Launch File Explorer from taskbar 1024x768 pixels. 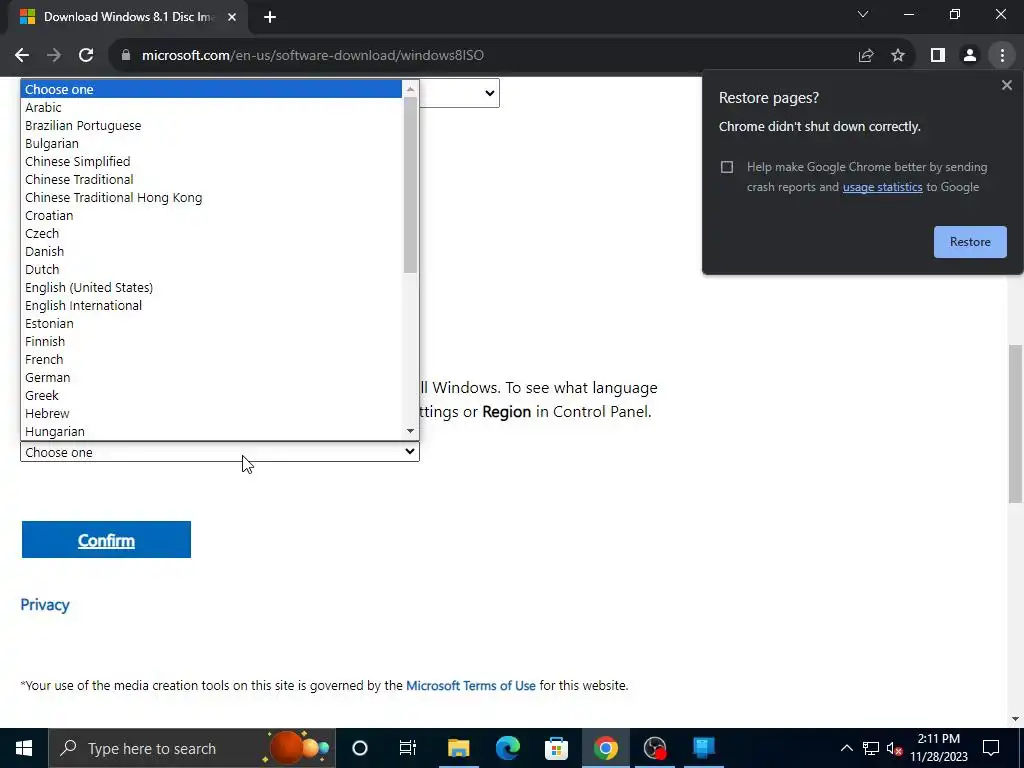(458, 748)
